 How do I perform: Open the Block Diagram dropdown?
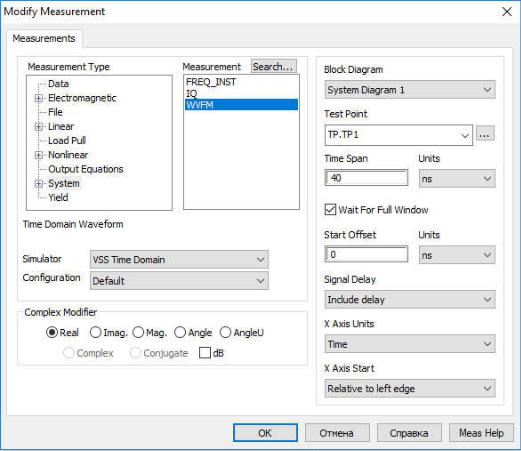[x=410, y=90]
